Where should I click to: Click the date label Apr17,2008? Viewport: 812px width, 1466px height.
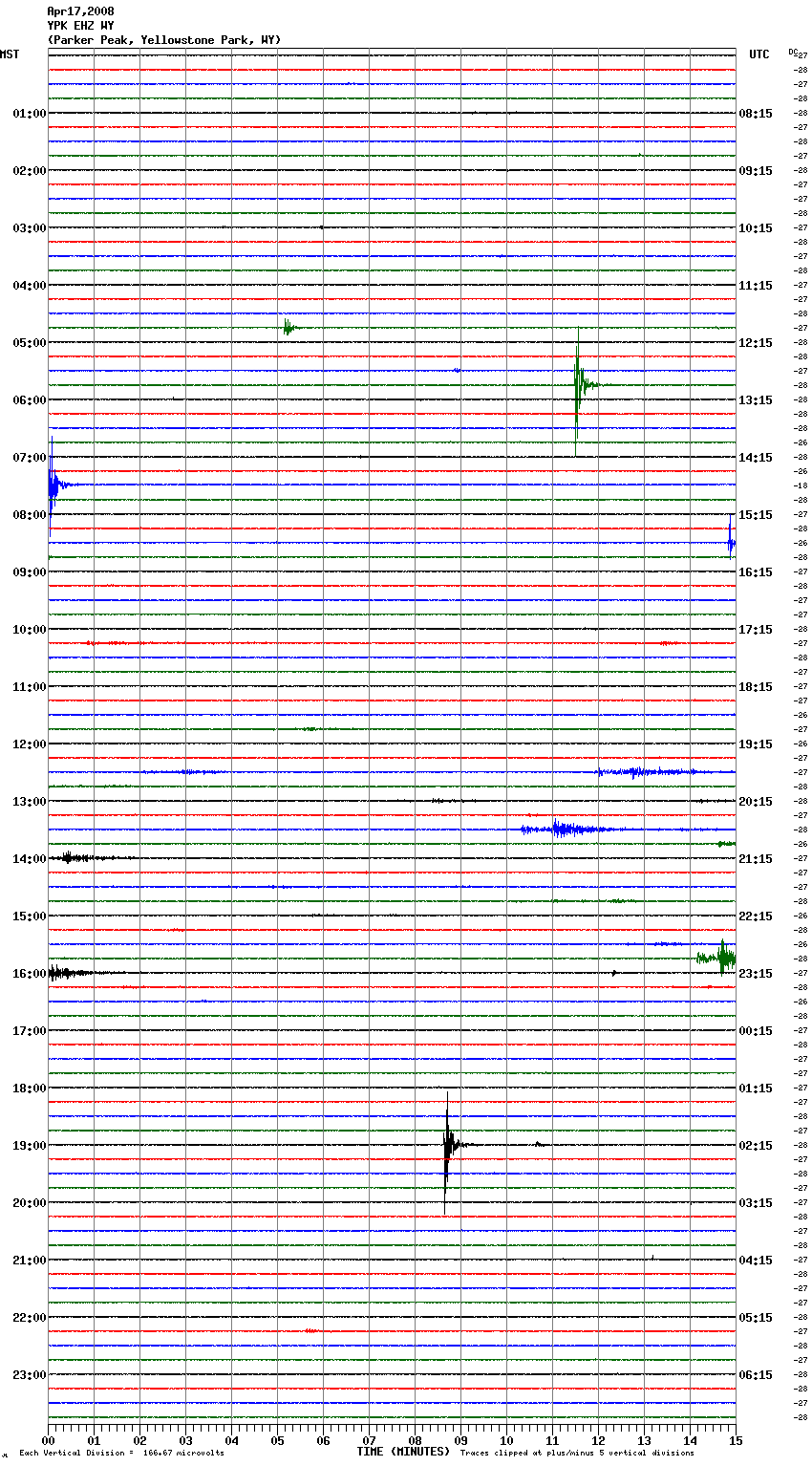click(80, 11)
